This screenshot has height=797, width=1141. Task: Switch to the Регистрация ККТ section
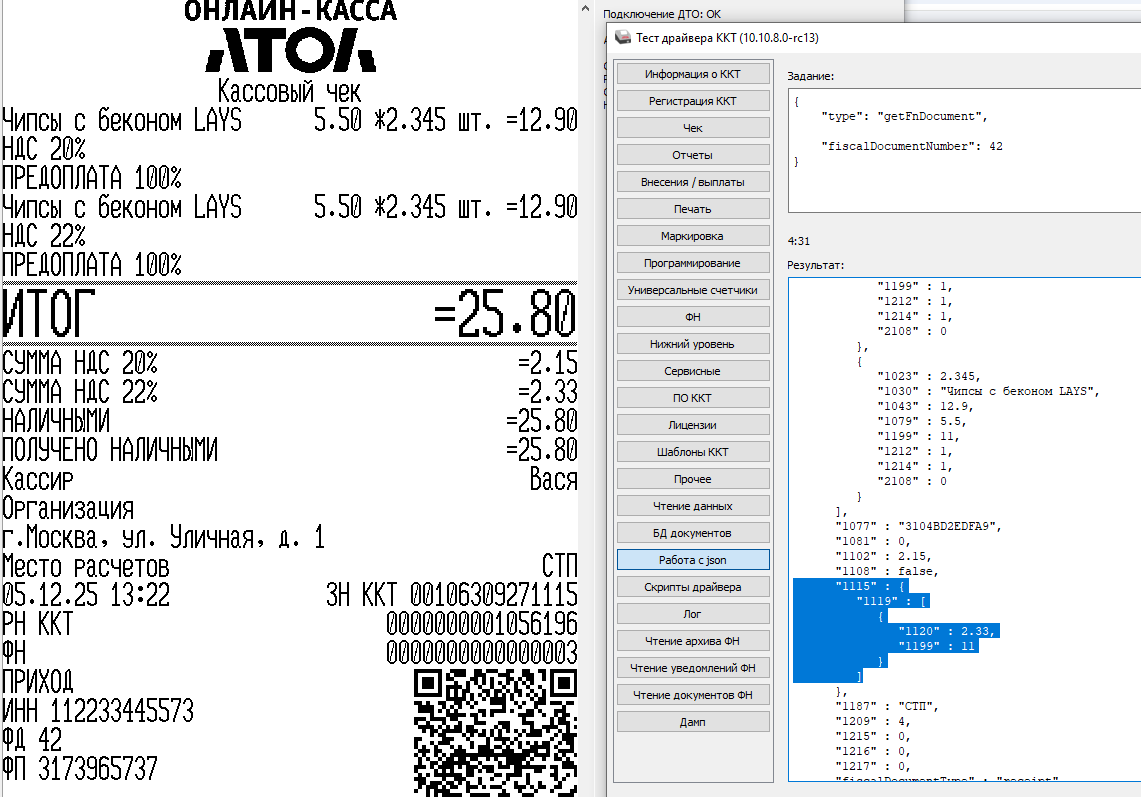click(693, 101)
